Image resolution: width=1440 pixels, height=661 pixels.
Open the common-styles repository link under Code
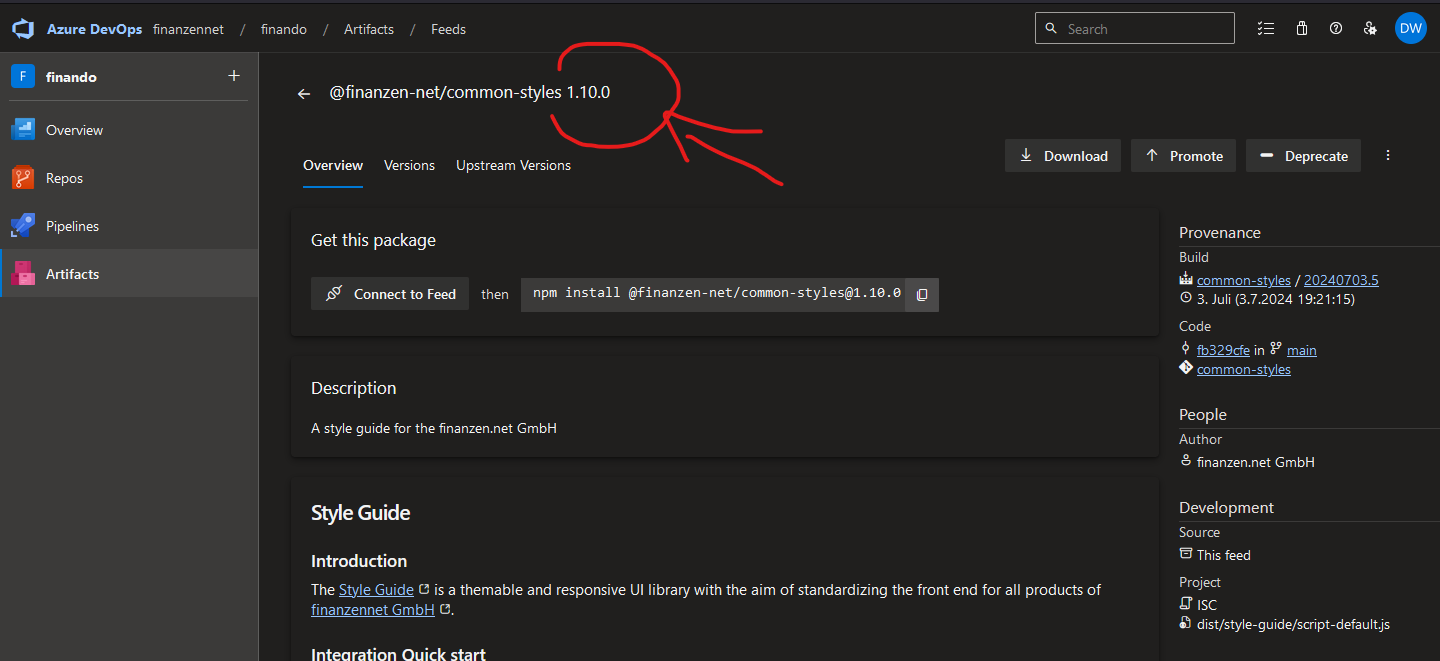[1243, 369]
